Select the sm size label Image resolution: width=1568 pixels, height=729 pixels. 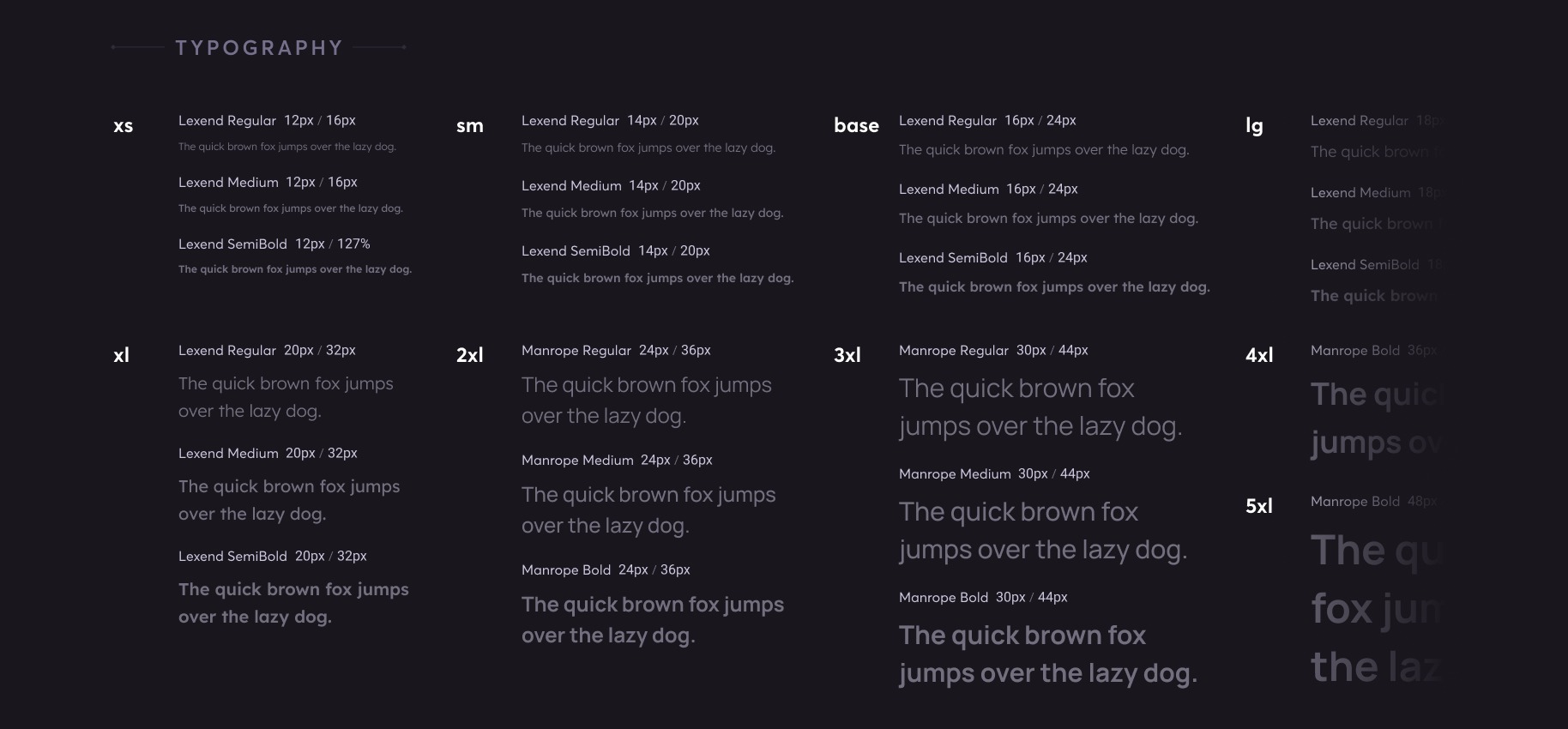[x=470, y=126]
